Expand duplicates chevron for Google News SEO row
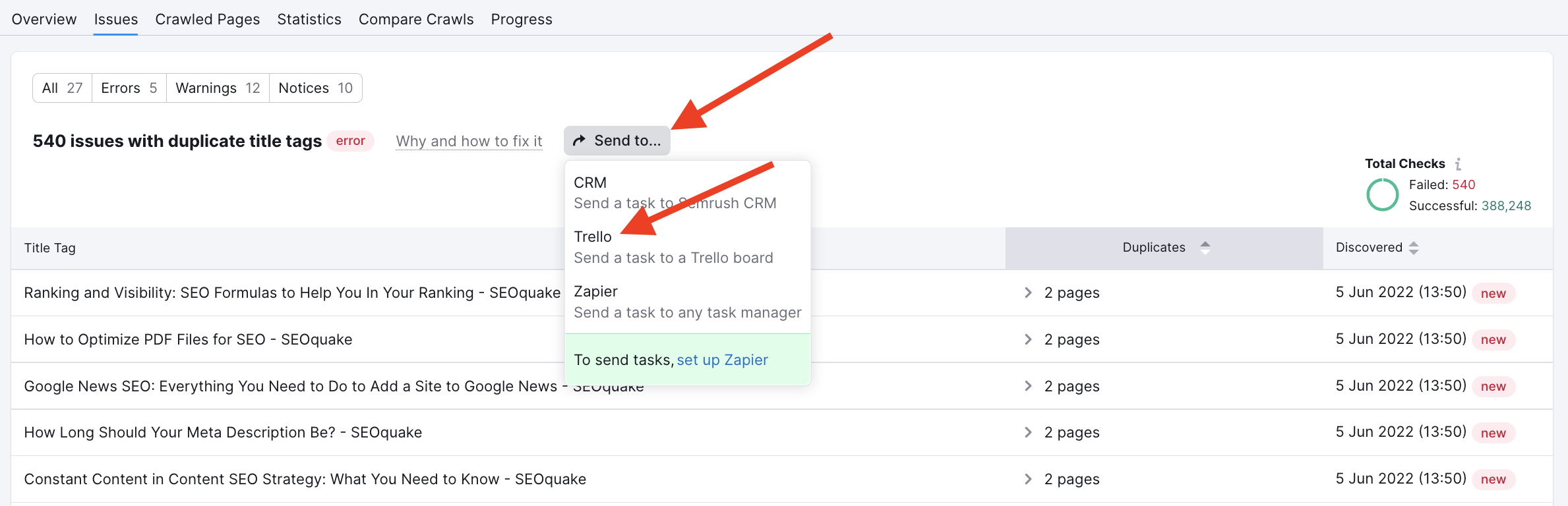Screen dimensions: 1568x506 pos(1028,386)
